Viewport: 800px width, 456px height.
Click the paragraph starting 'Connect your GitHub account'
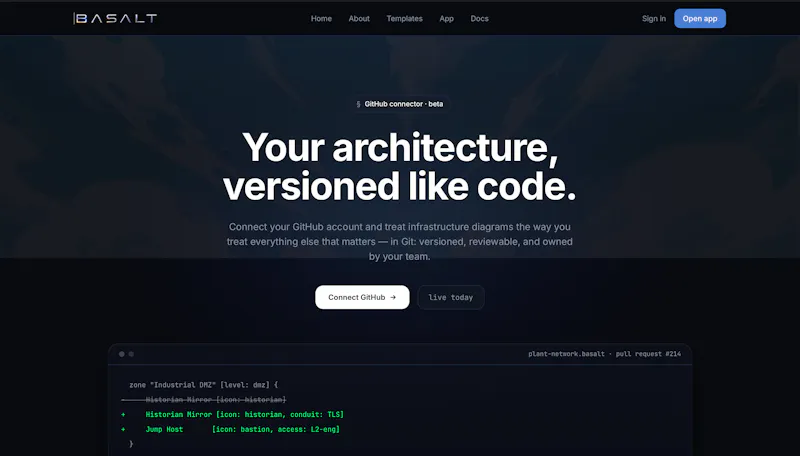(400, 241)
